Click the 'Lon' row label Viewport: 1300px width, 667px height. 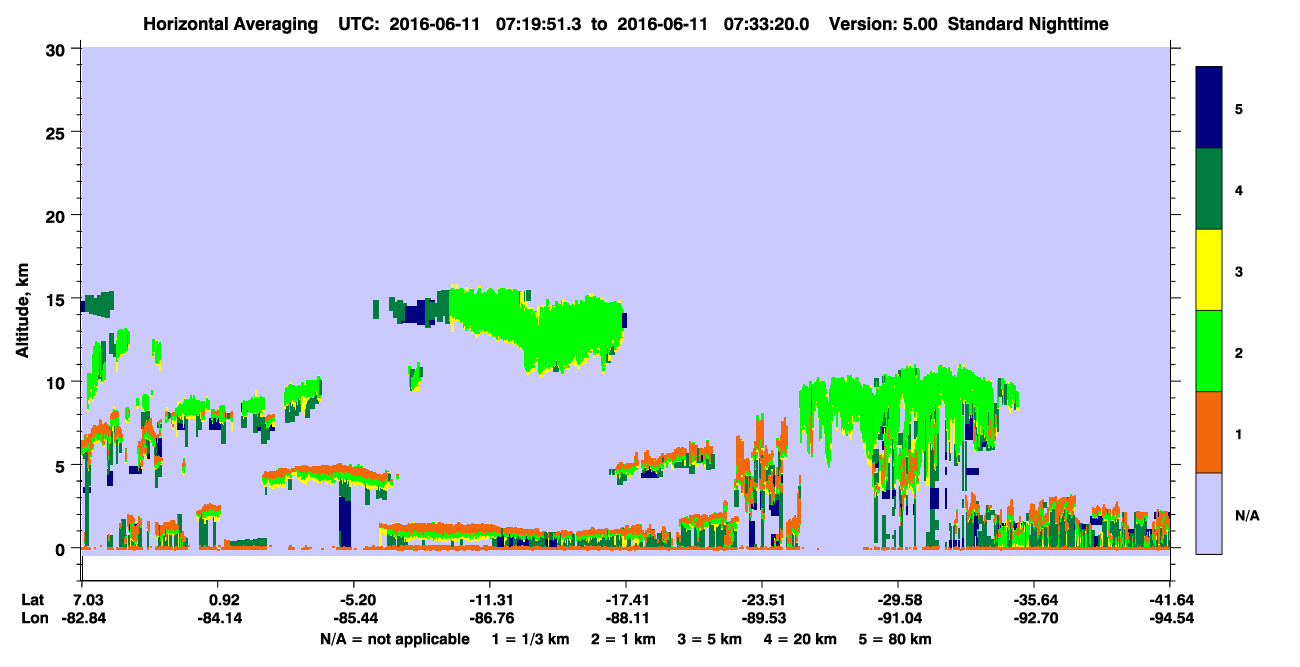point(33,618)
